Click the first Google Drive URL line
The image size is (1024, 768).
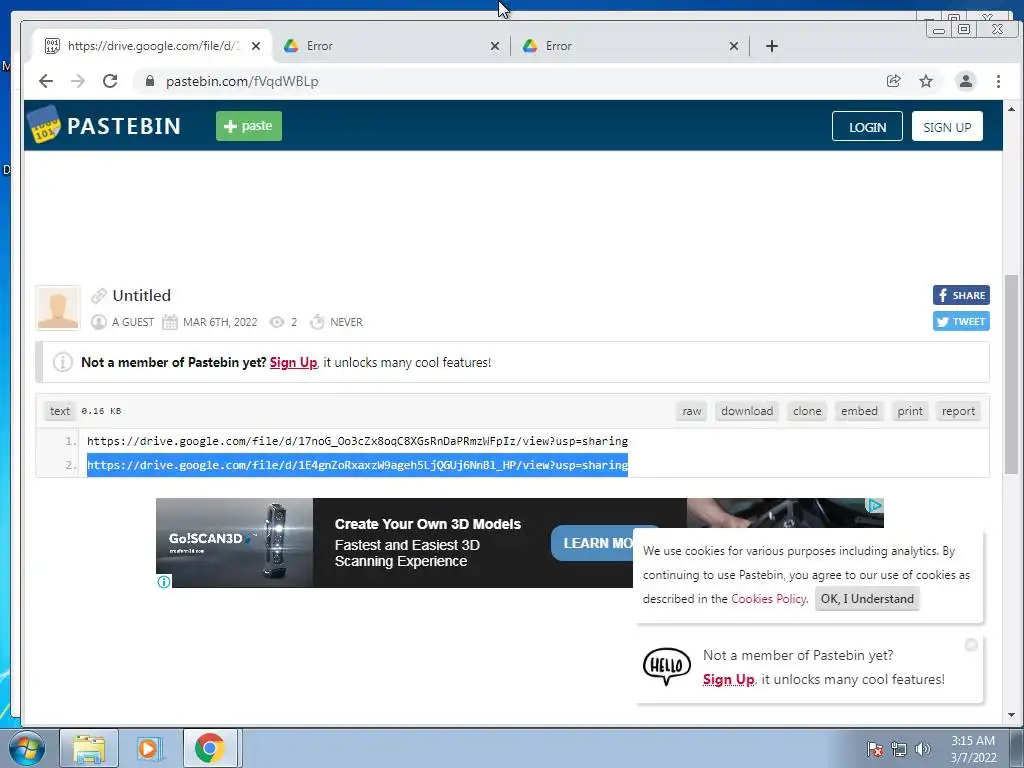[x=357, y=441]
